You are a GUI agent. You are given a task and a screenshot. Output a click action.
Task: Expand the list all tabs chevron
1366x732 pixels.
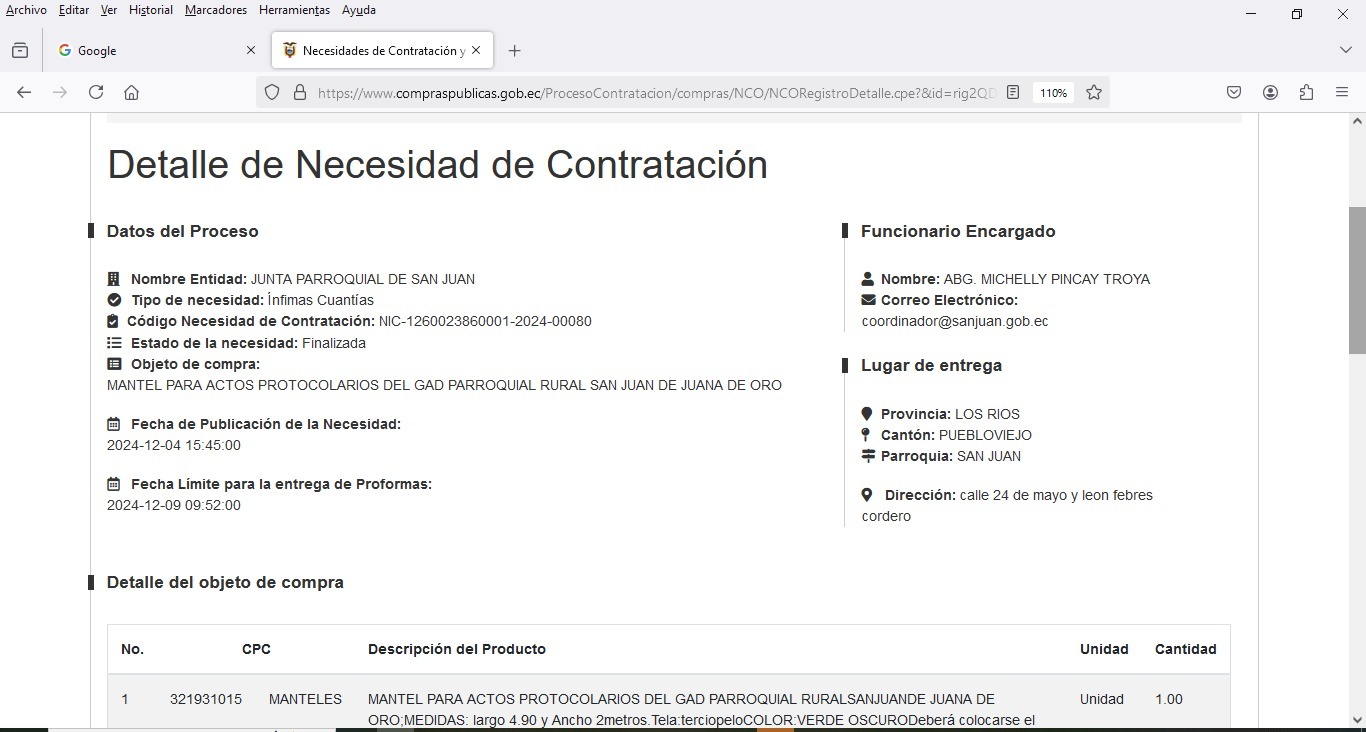[1345, 50]
